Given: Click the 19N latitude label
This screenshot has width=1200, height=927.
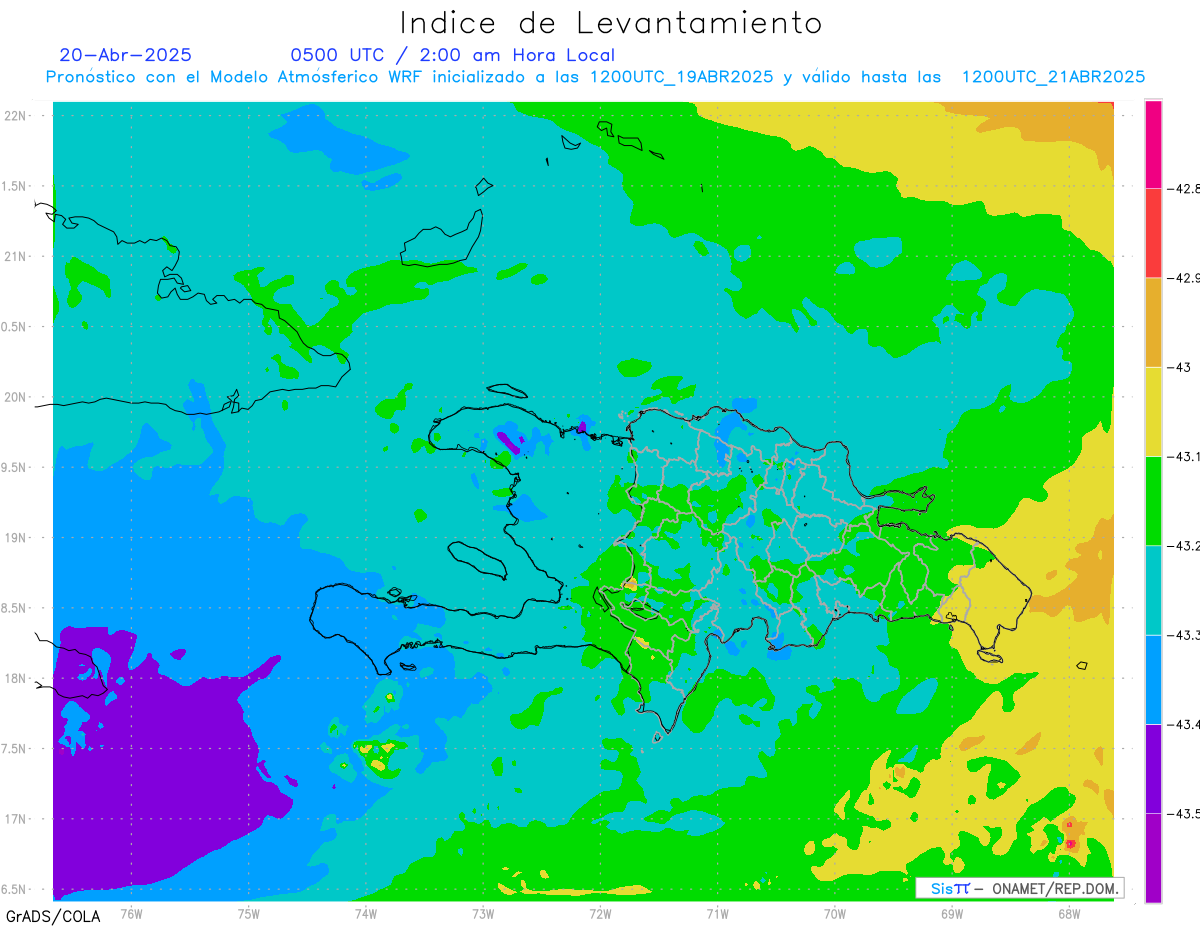Looking at the screenshot, I should click(16, 538).
